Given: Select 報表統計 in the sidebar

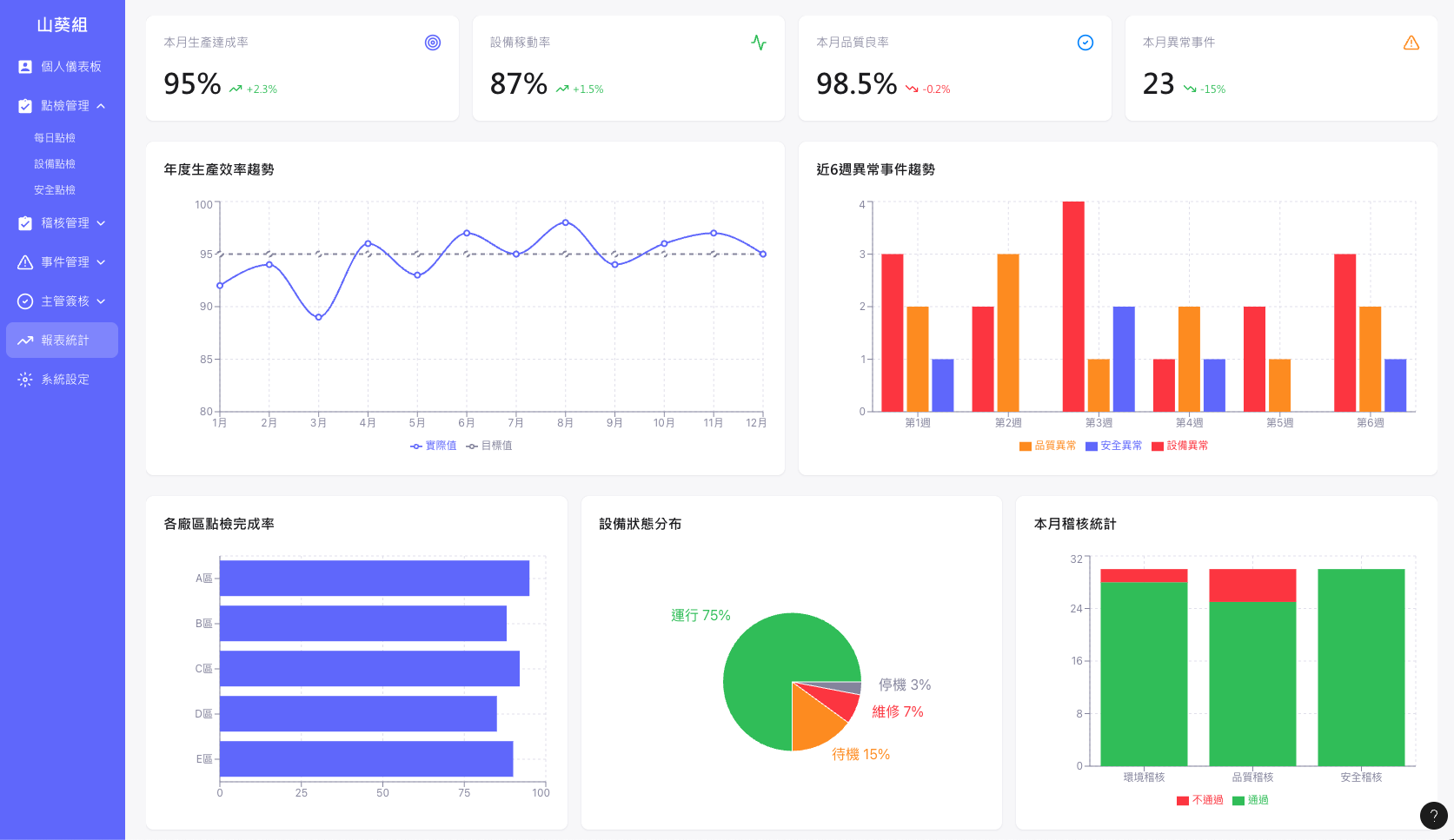Looking at the screenshot, I should pyautogui.click(x=62, y=341).
